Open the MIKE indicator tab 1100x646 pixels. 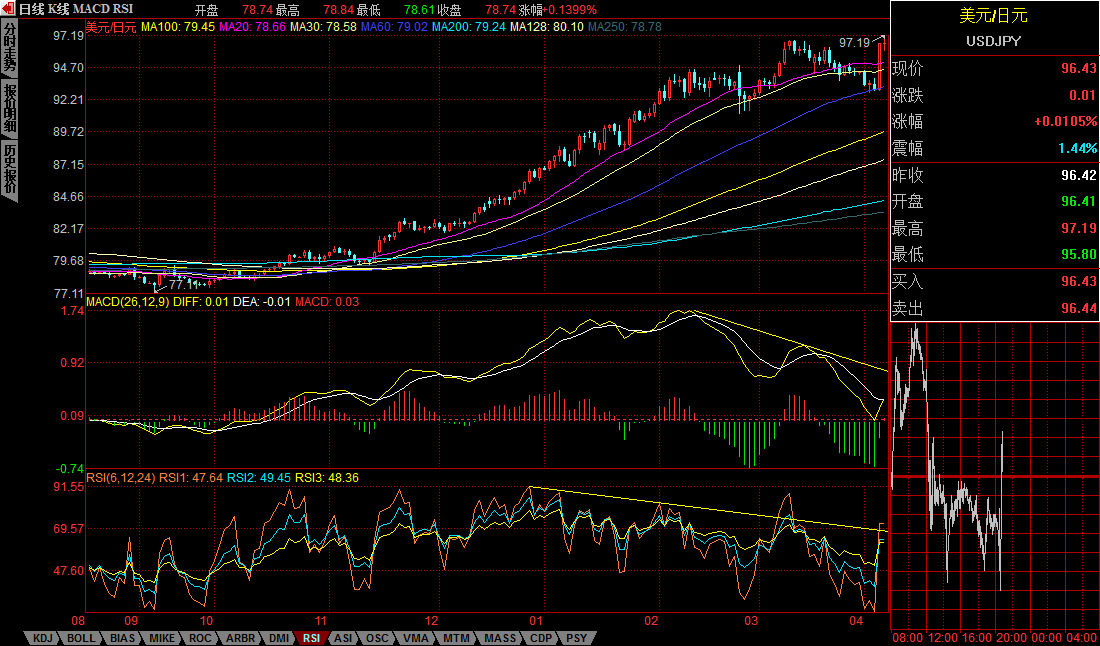pyautogui.click(x=162, y=638)
